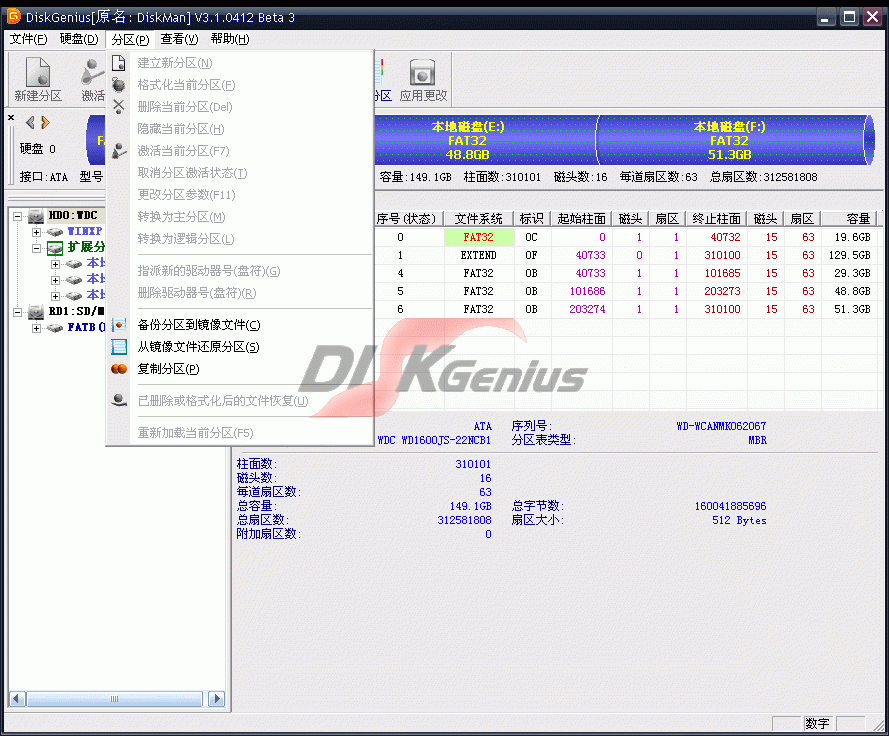Select WINXP in the disk tree
The width and height of the screenshot is (889, 736).
point(84,231)
